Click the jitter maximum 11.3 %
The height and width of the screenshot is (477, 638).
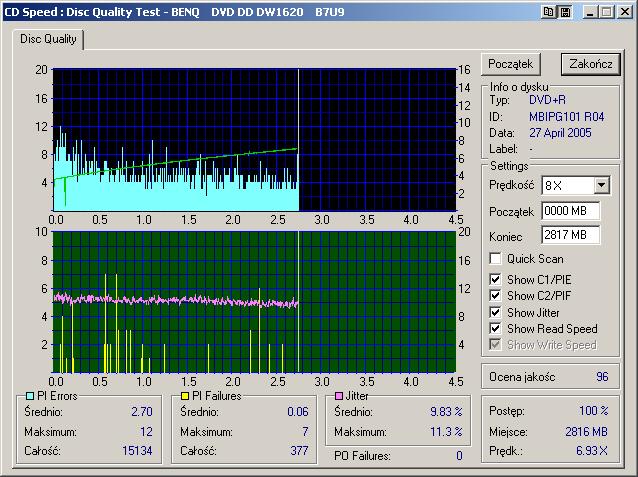[446, 431]
